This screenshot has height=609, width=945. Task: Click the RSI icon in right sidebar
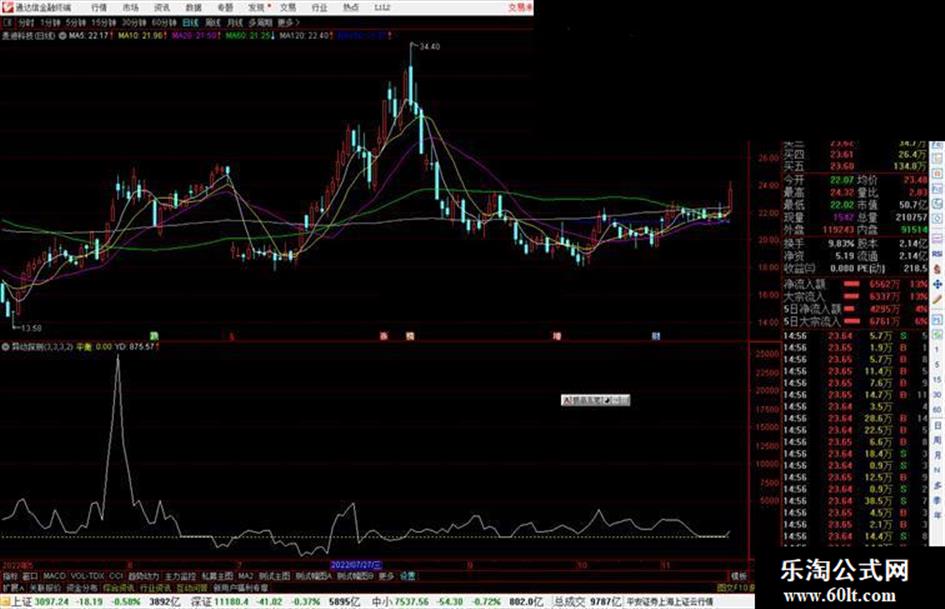point(937,255)
